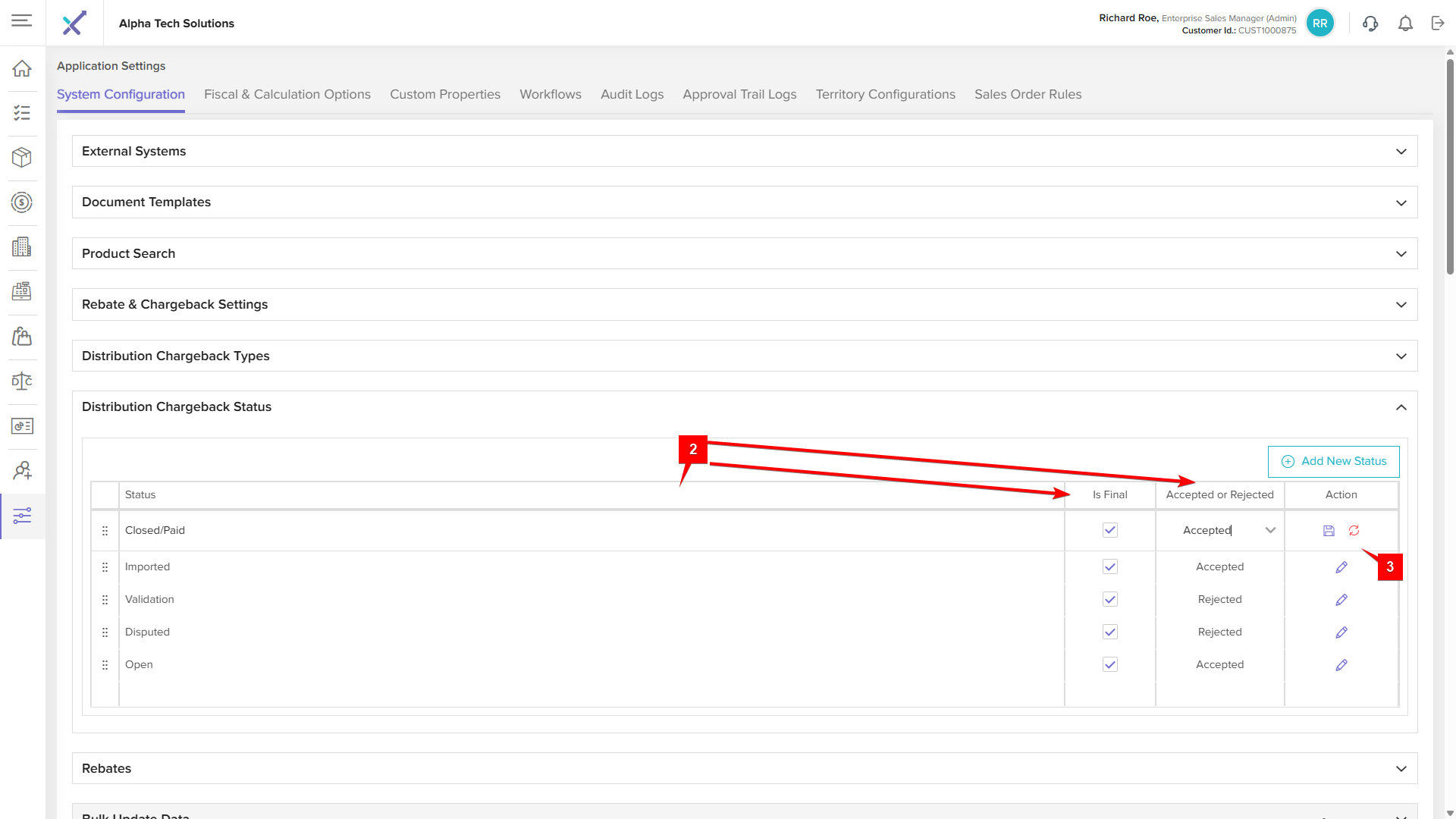Expand the External Systems section
Viewport: 1456px width, 819px height.
(1401, 152)
